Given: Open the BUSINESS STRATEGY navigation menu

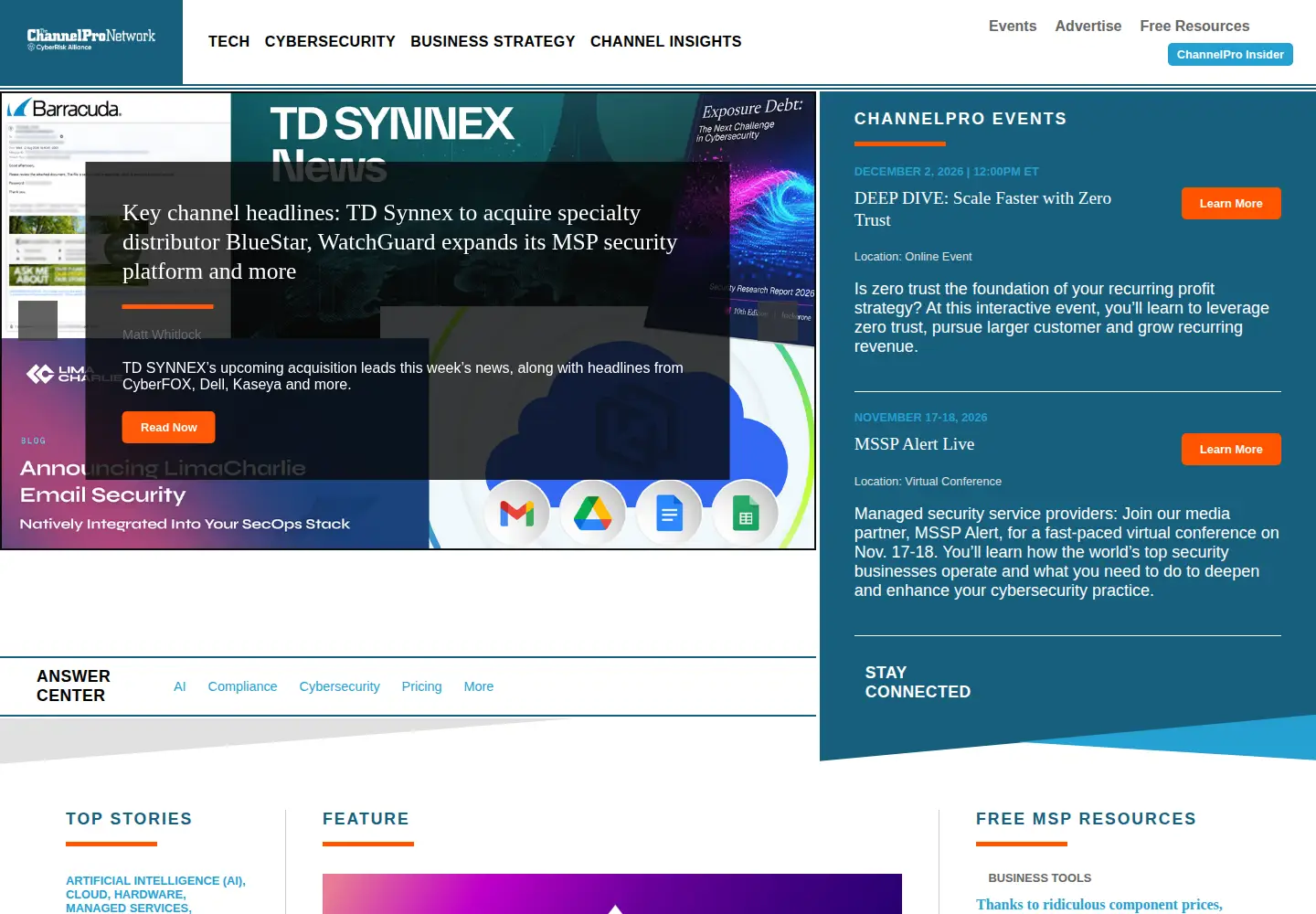Looking at the screenshot, I should click(x=493, y=41).
